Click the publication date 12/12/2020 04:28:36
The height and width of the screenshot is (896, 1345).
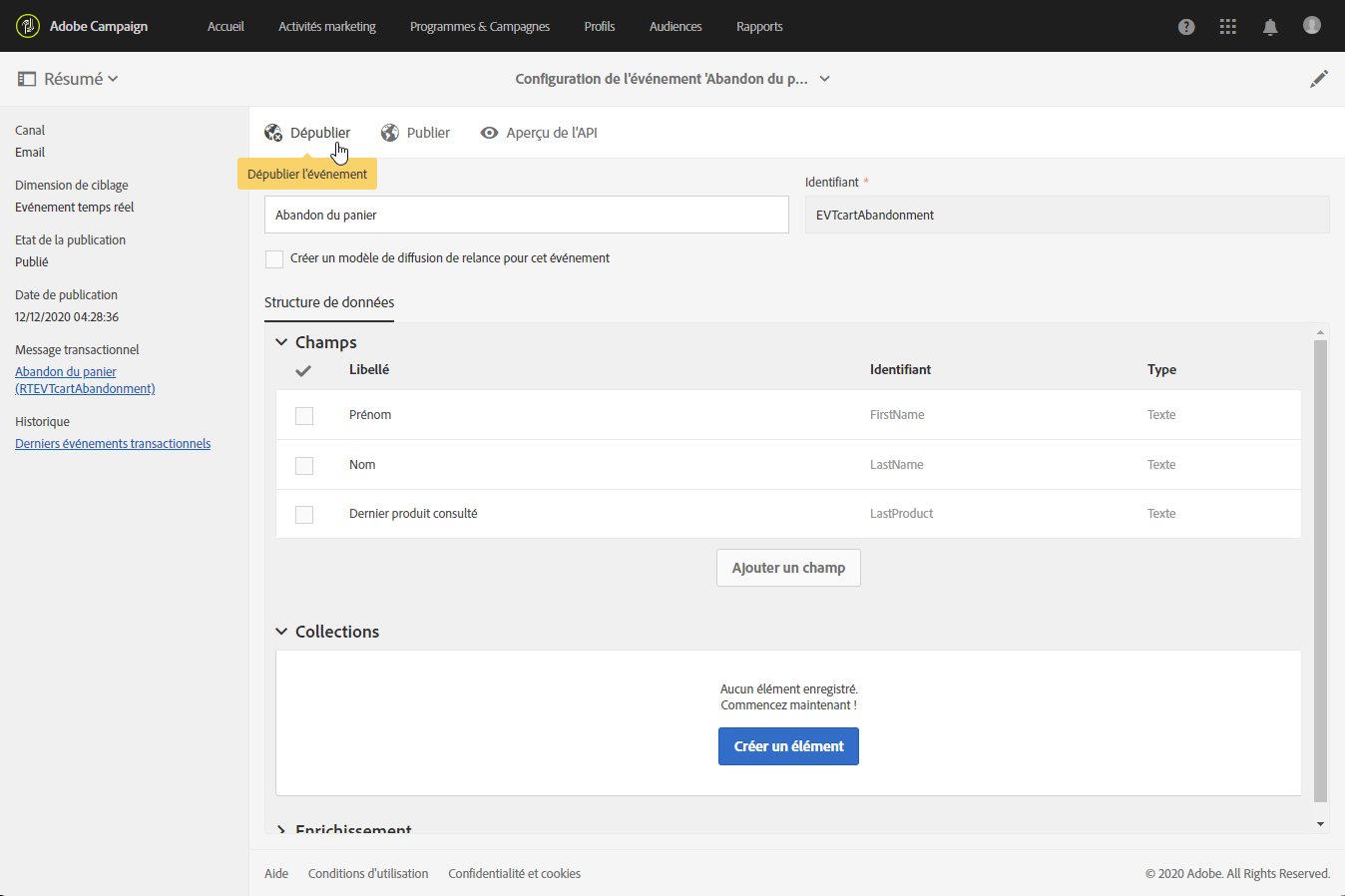click(67, 317)
